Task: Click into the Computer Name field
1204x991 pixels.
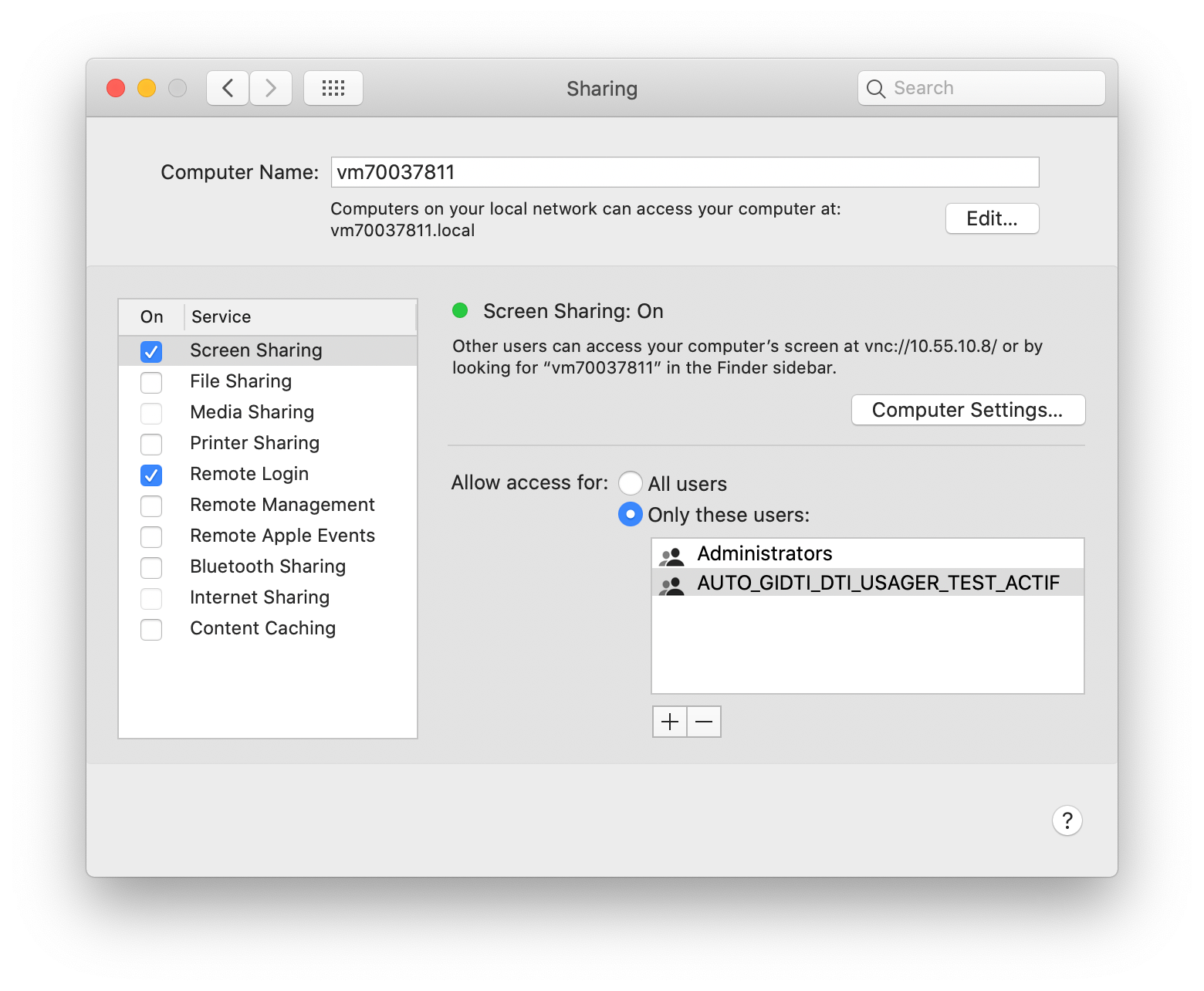Action: [685, 172]
